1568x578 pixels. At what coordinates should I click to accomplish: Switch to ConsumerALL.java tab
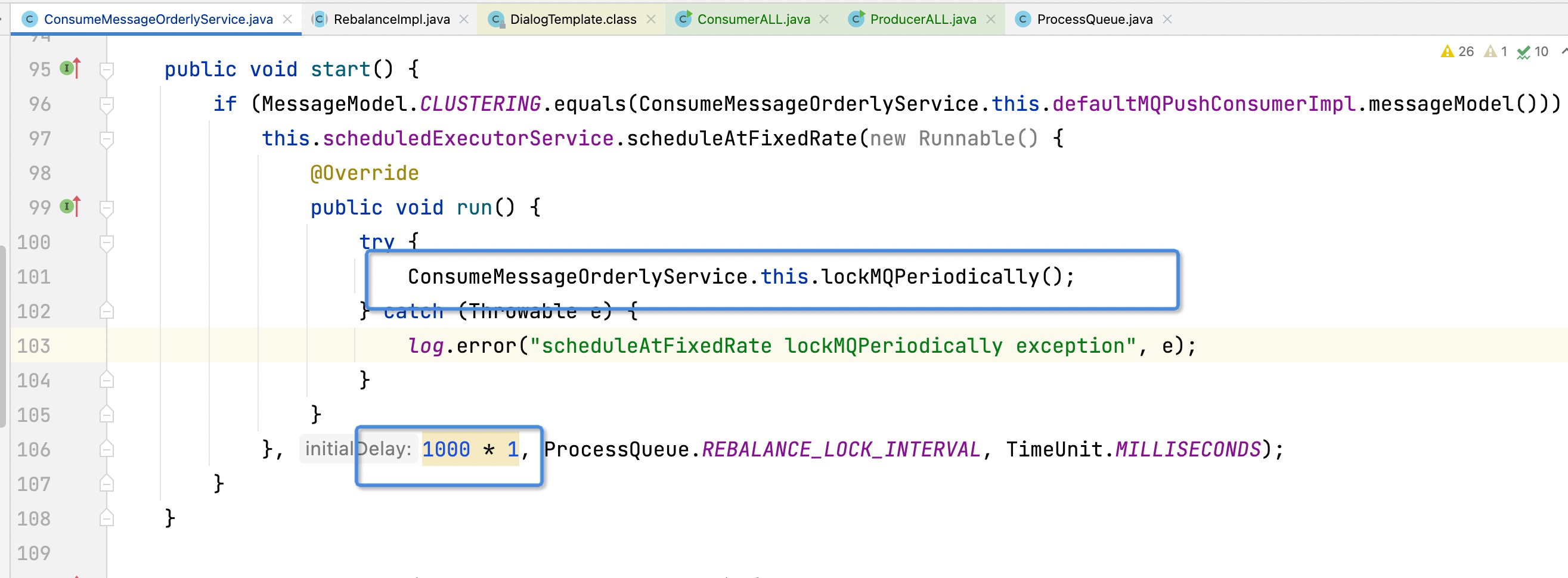754,19
